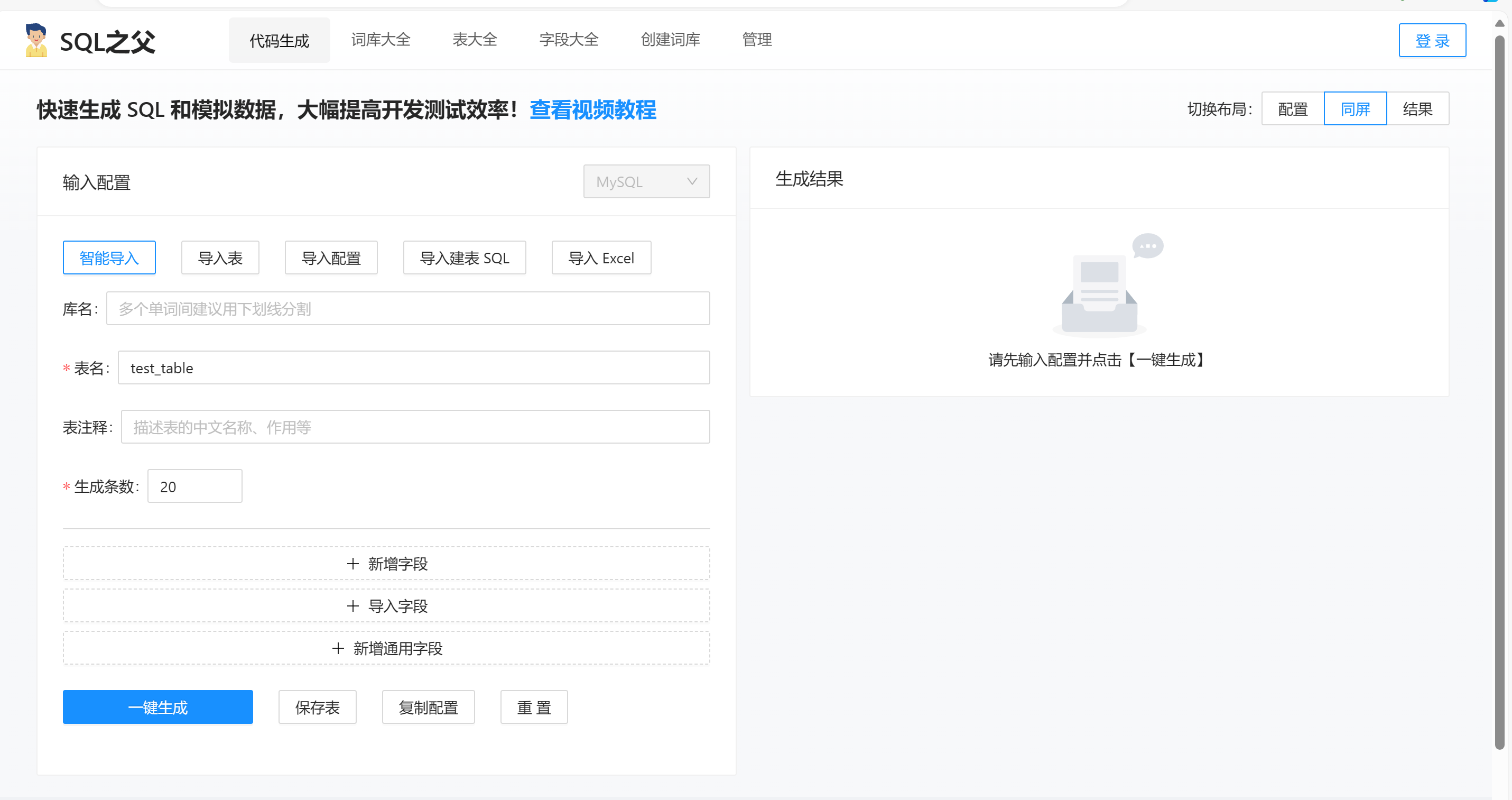
Task: Click the plus icon beside 新增通用字段
Action: [x=338, y=648]
